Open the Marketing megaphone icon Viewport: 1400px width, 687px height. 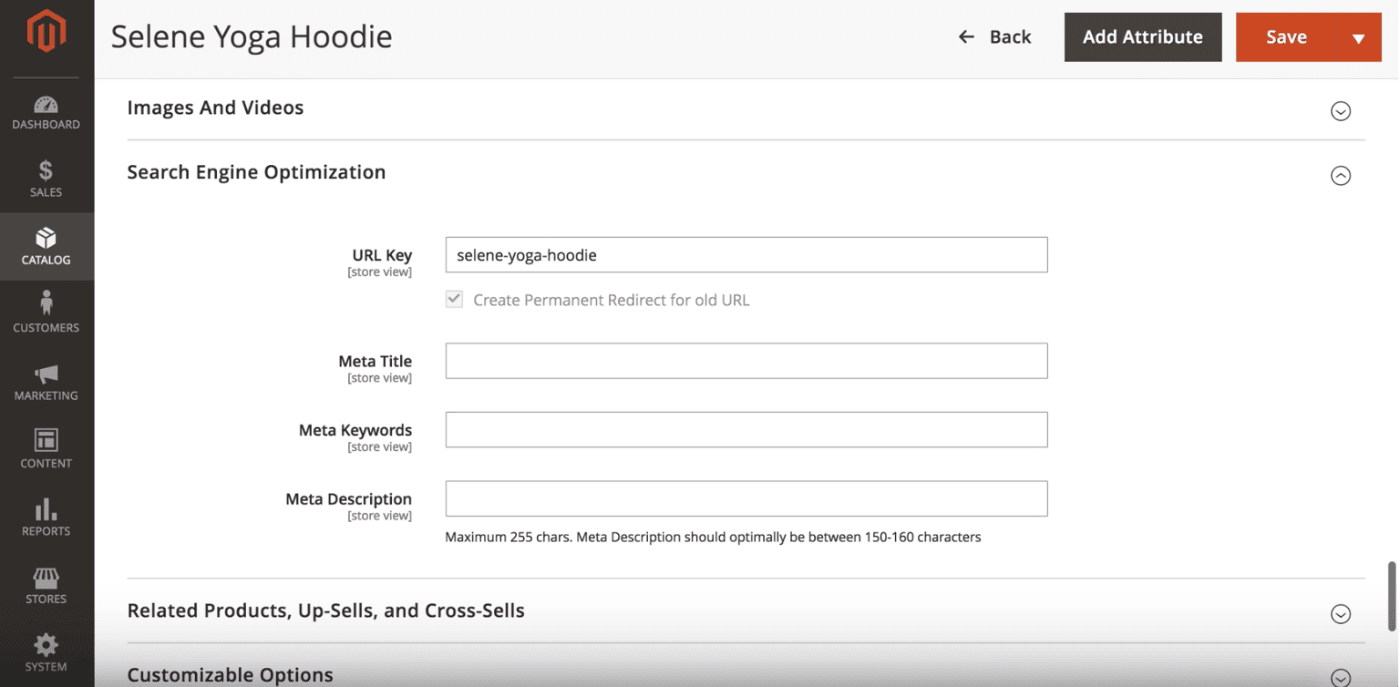pyautogui.click(x=46, y=374)
